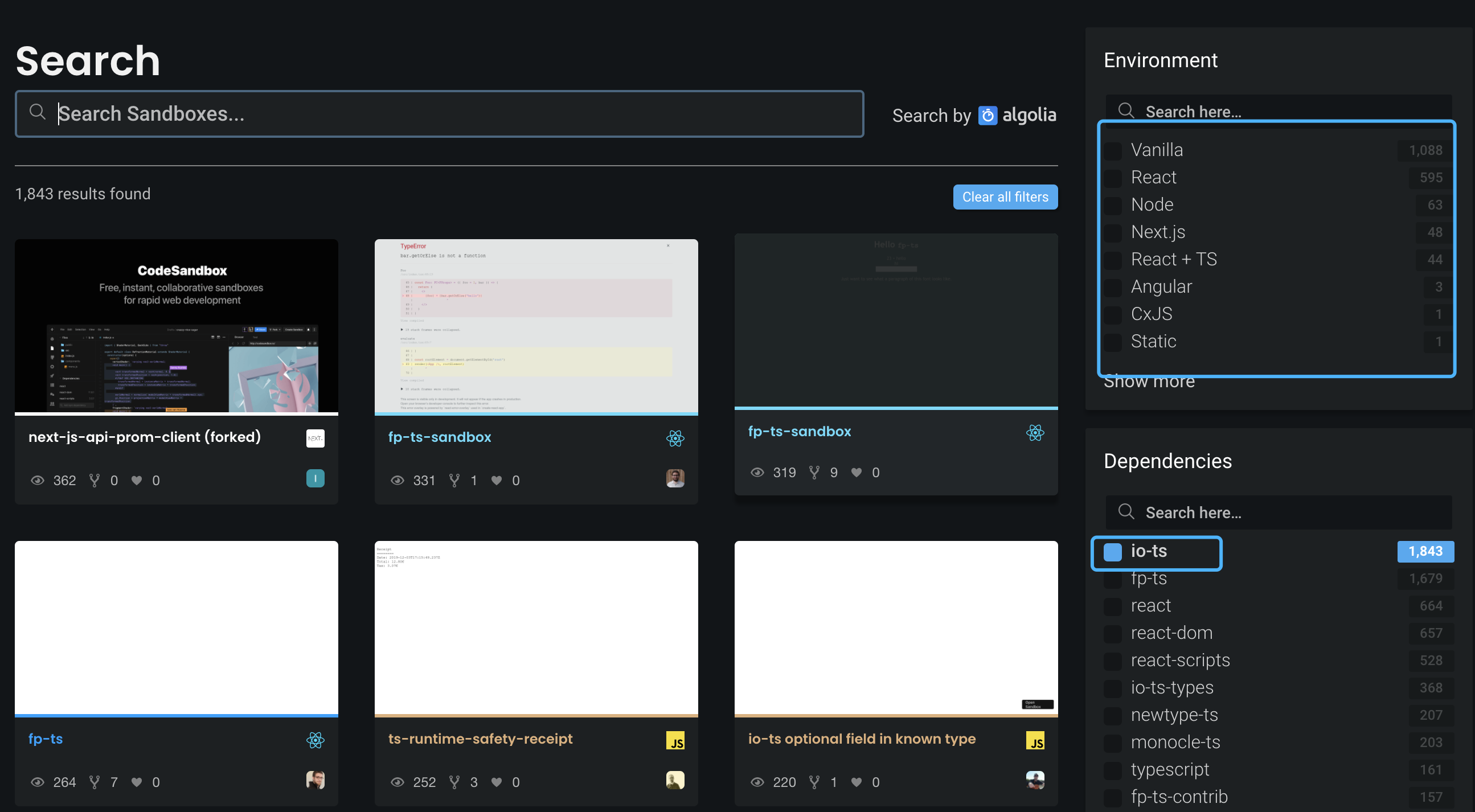Click the author avatar on ts-runtime-safety-receipt card
Viewport: 1475px width, 812px height.
(675, 780)
